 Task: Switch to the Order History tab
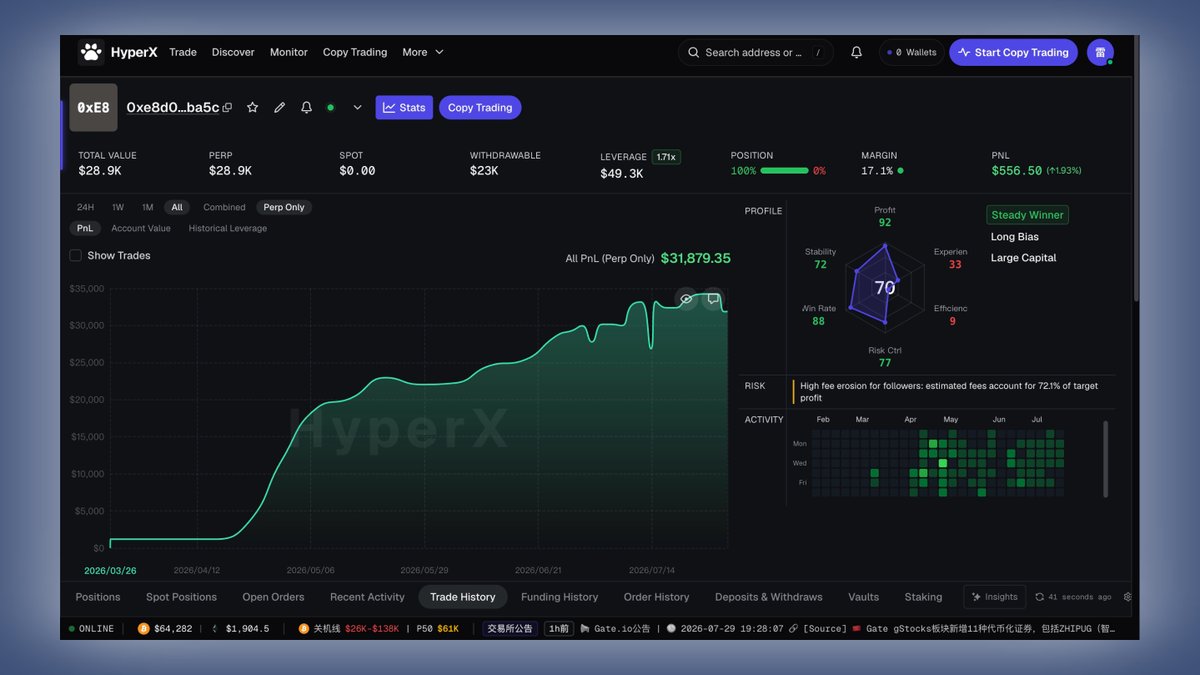pyautogui.click(x=657, y=597)
